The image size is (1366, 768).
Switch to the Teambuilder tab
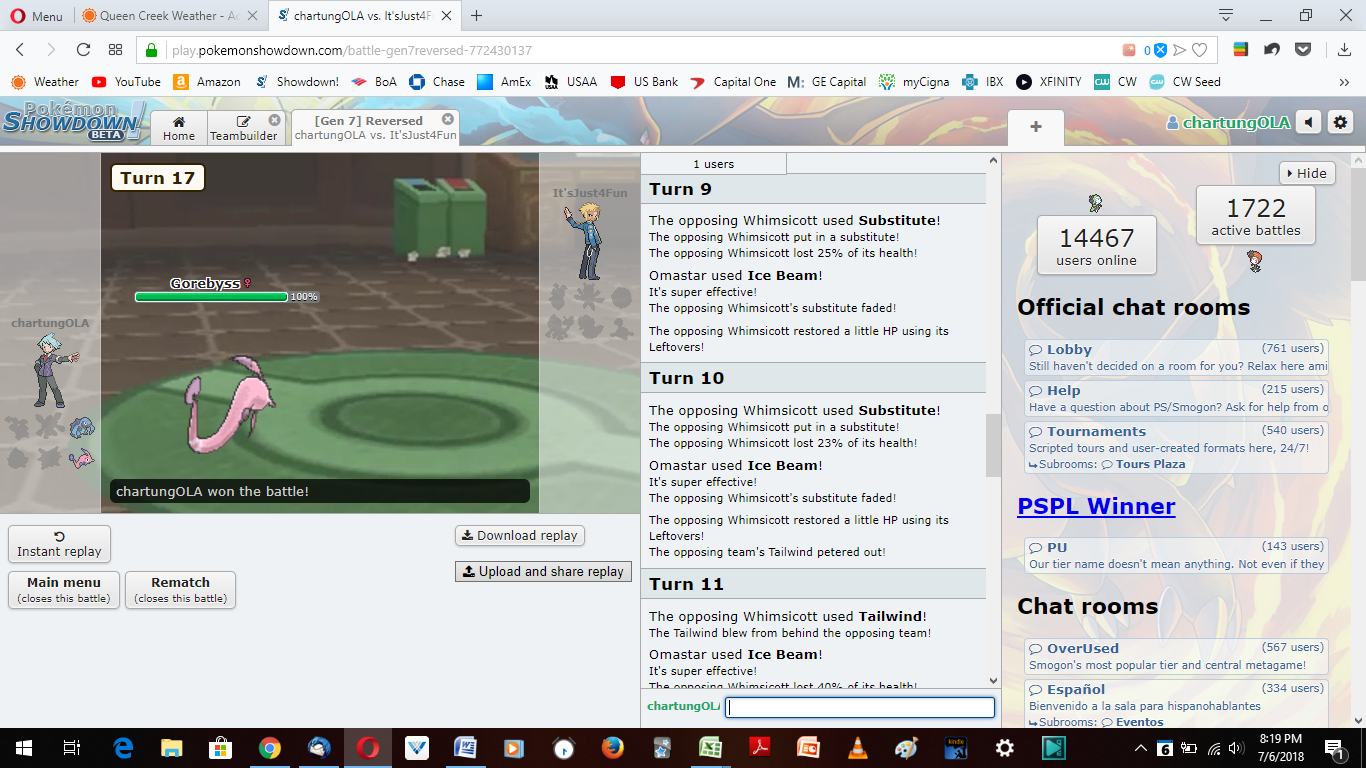coord(244,128)
